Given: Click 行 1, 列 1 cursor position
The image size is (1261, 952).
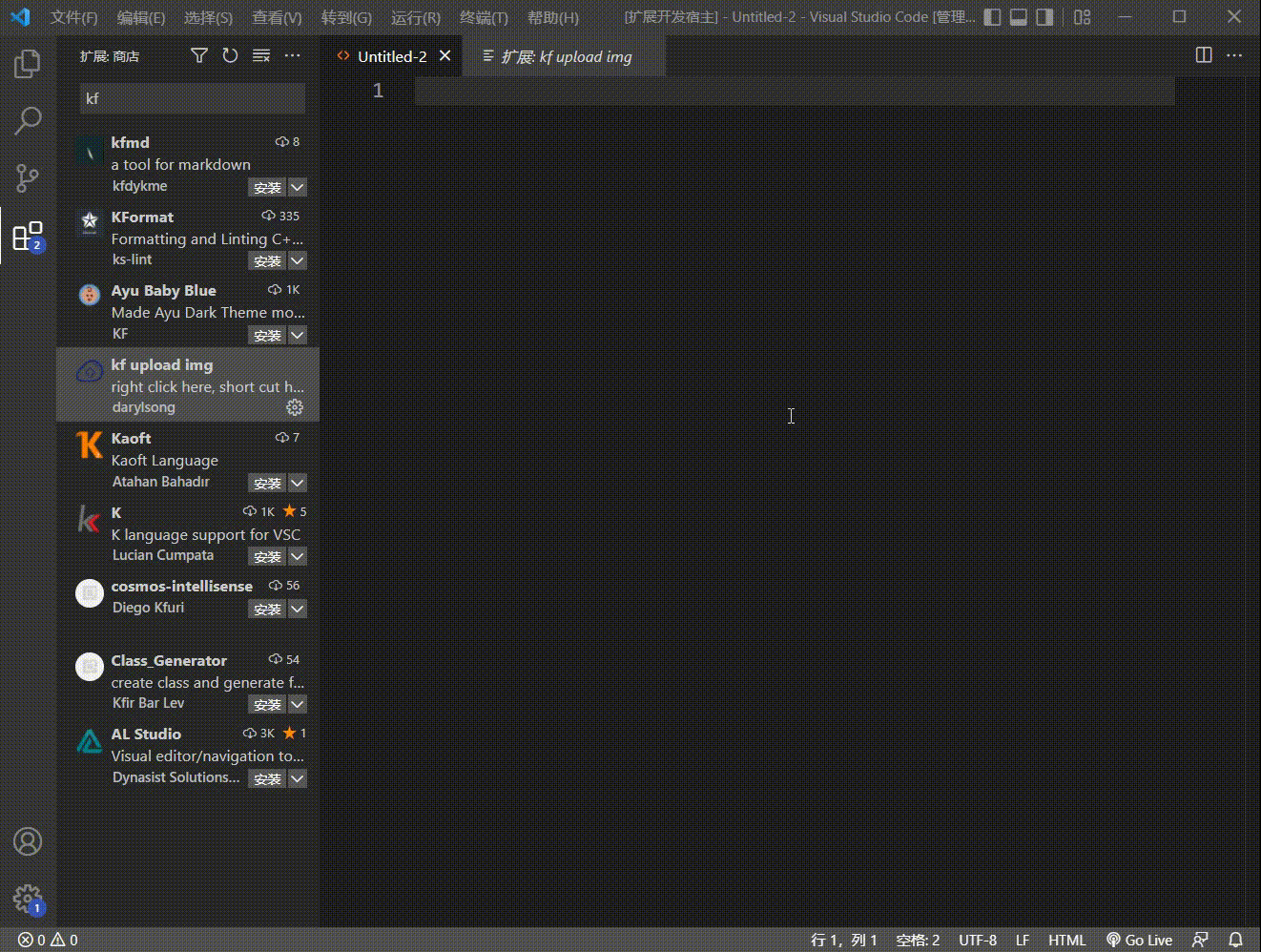Looking at the screenshot, I should point(844,940).
